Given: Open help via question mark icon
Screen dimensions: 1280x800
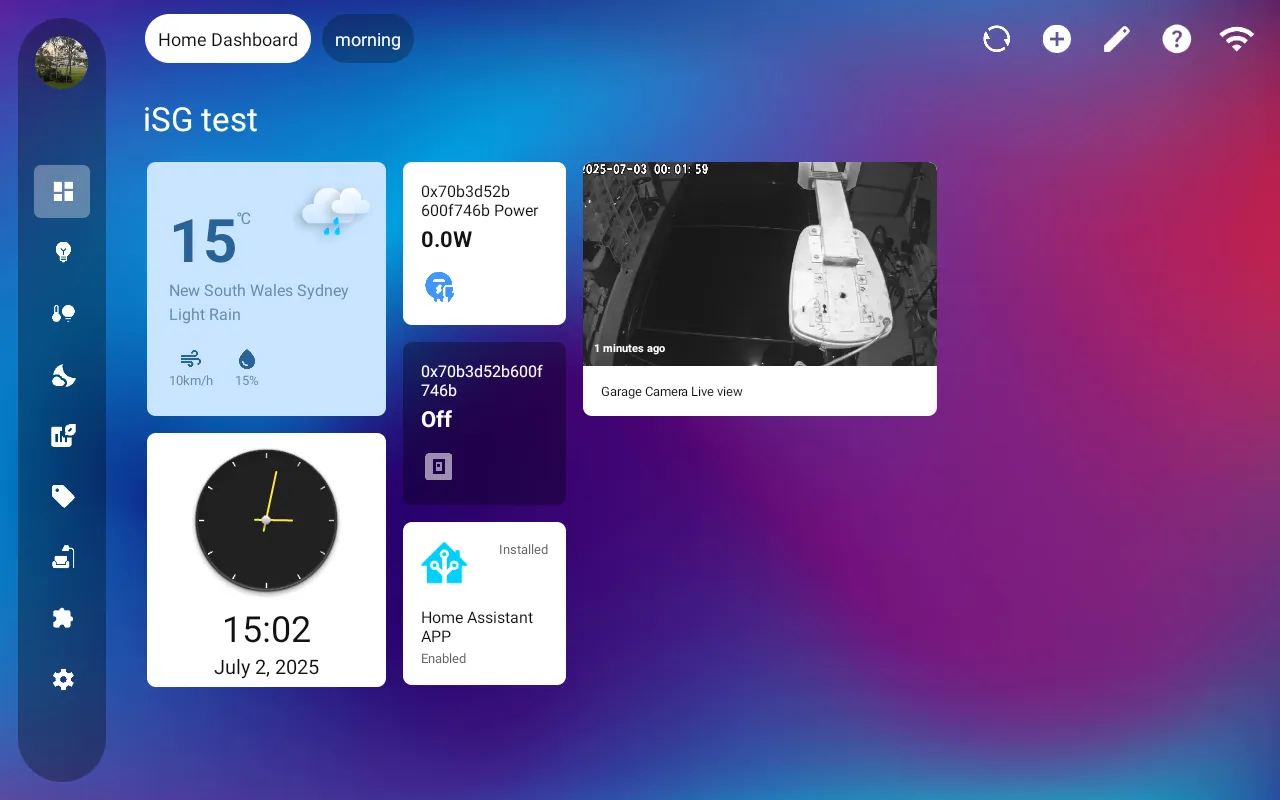Looking at the screenshot, I should point(1176,39).
